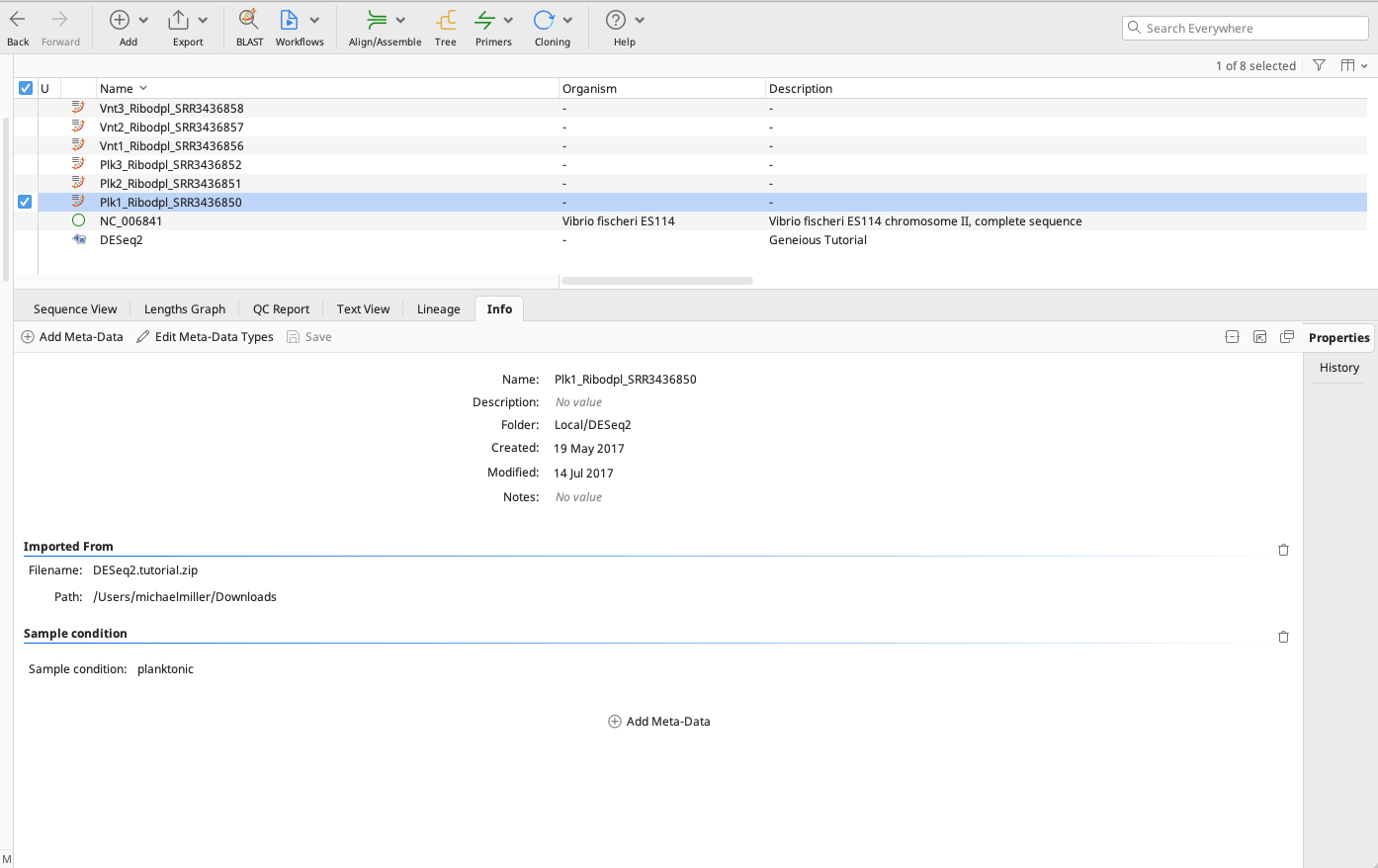
Task: Click the Notes 'No value' field
Action: pyautogui.click(x=578, y=497)
